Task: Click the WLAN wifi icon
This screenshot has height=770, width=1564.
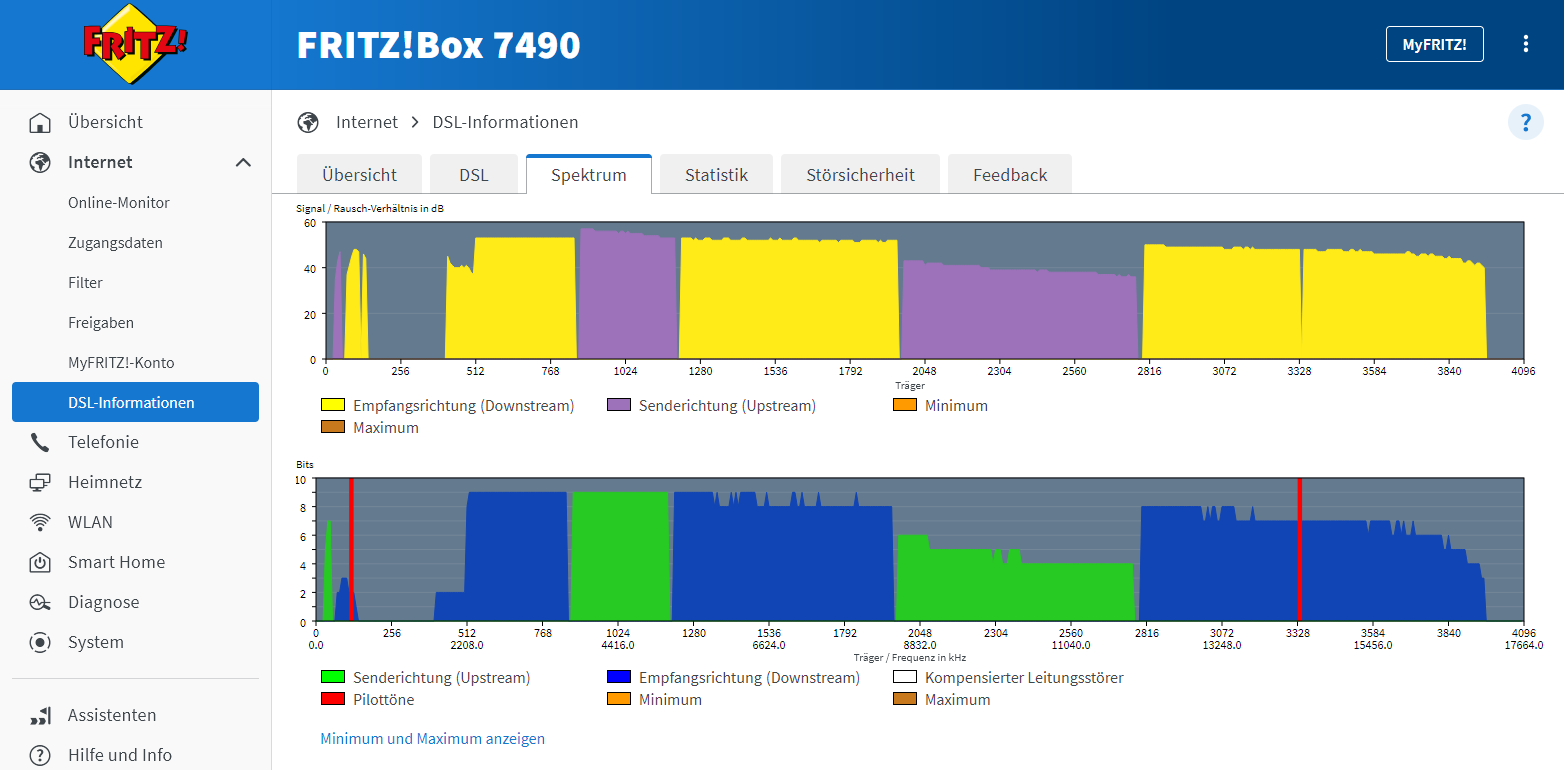Action: [40, 523]
